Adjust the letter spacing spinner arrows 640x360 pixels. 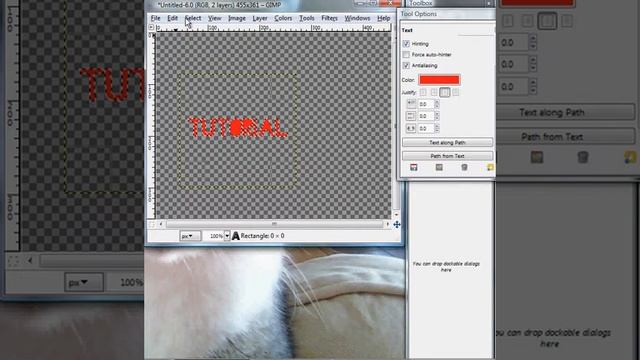pos(437,129)
